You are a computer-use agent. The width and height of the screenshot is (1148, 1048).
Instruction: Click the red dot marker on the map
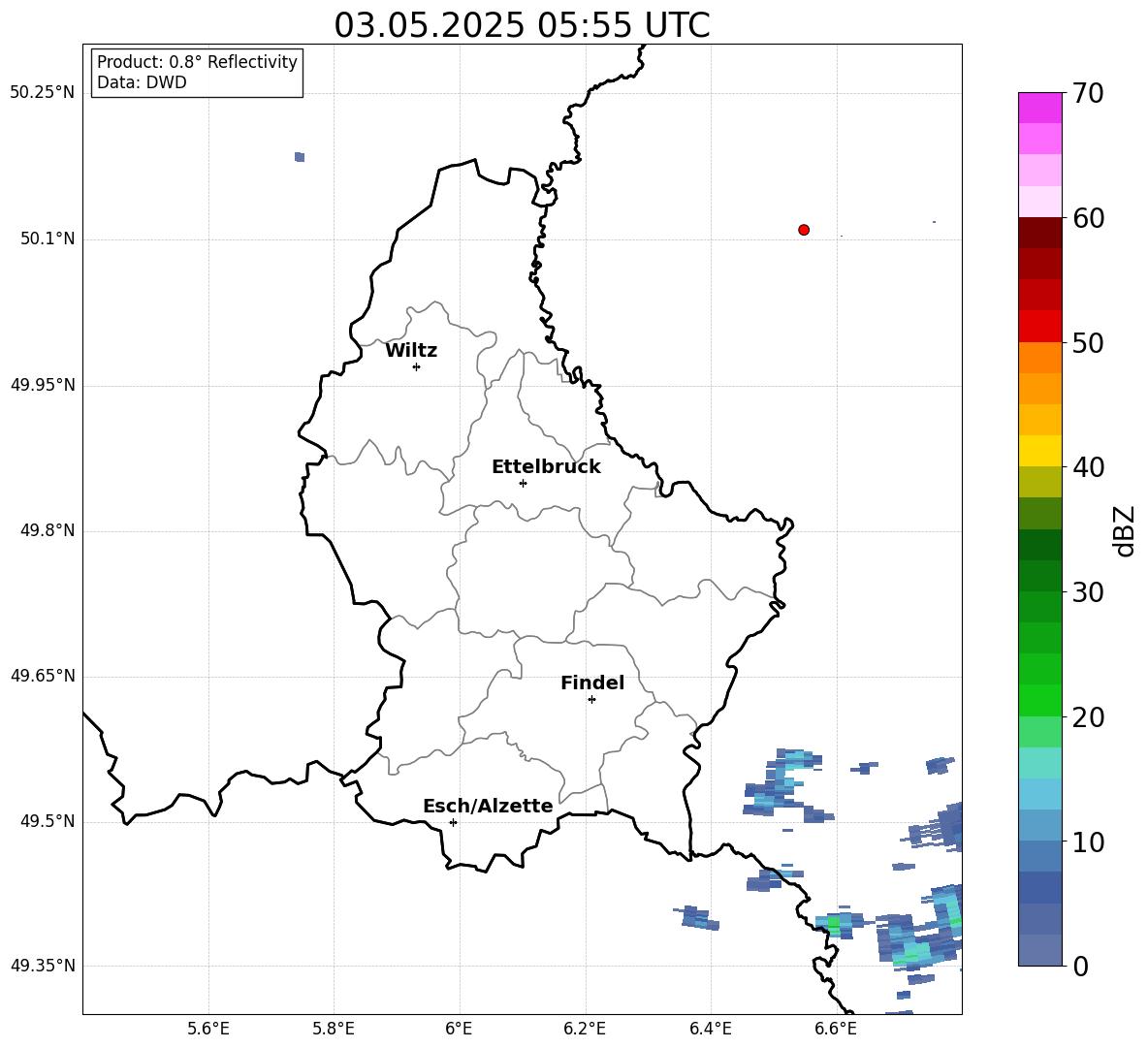point(804,230)
